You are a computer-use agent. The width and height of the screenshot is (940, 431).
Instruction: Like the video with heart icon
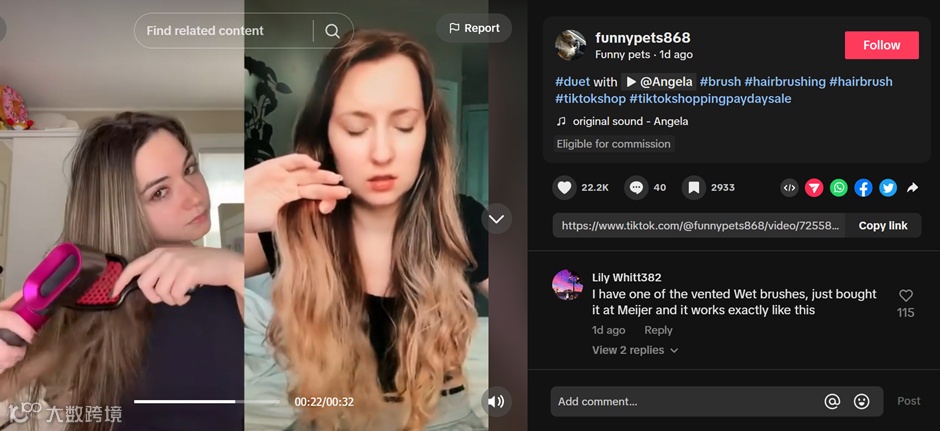click(564, 188)
